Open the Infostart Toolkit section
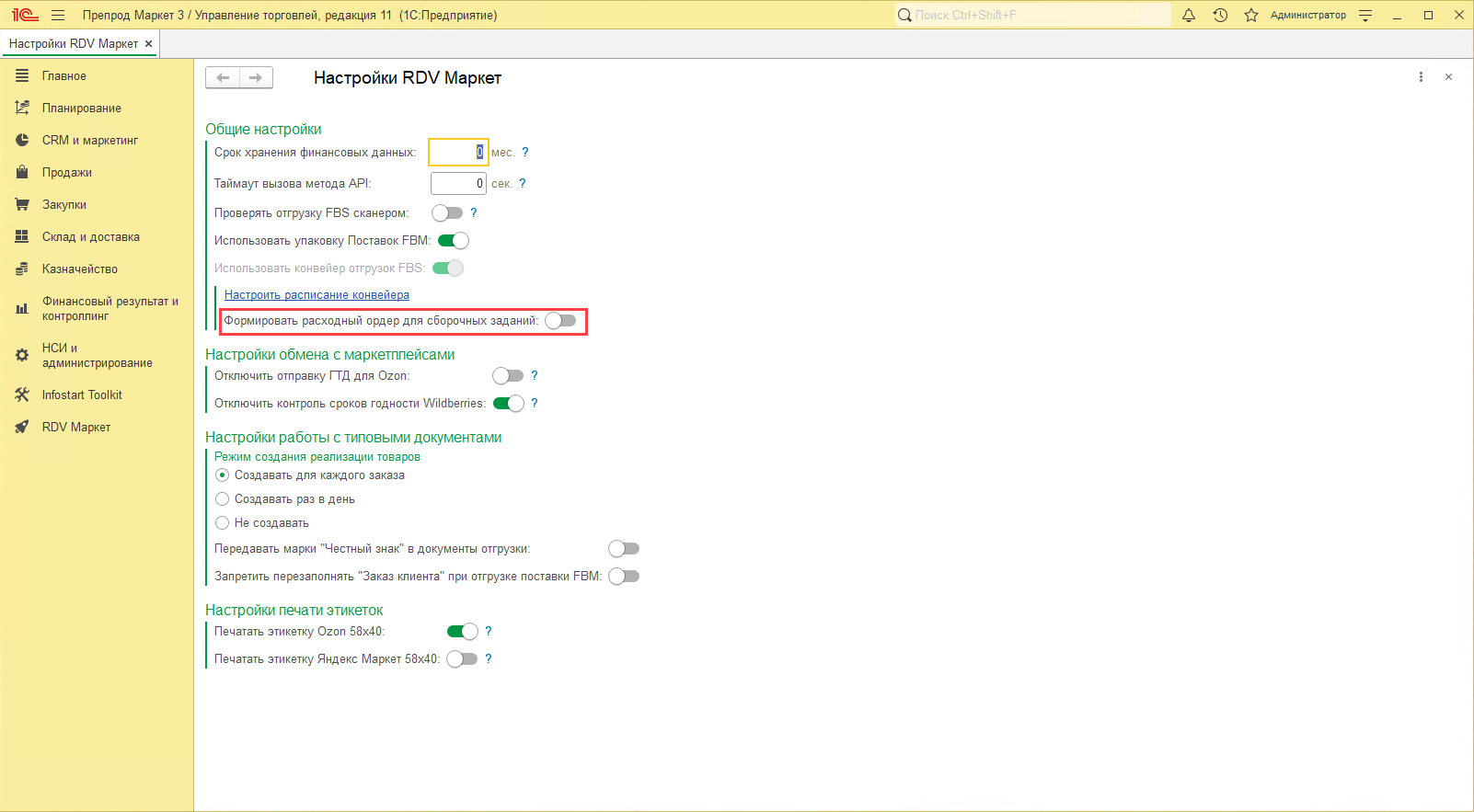This screenshot has width=1474, height=812. pyautogui.click(x=97, y=395)
